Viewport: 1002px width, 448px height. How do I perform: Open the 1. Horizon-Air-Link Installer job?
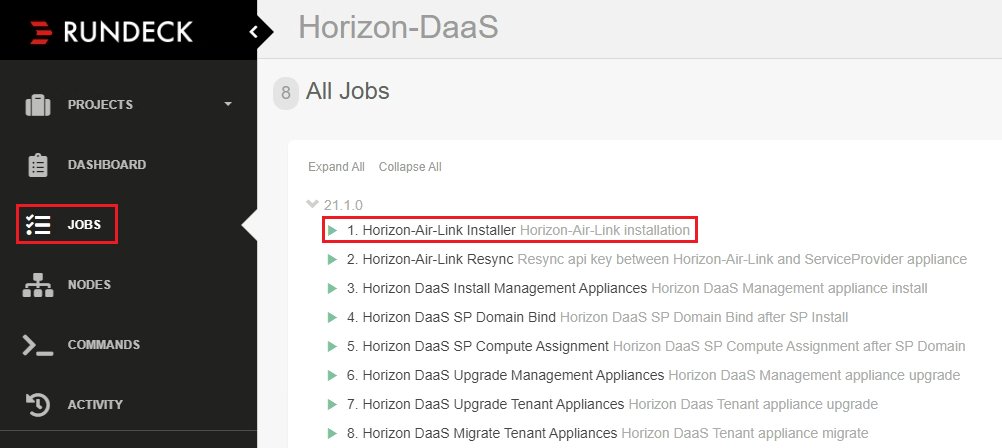[431, 230]
